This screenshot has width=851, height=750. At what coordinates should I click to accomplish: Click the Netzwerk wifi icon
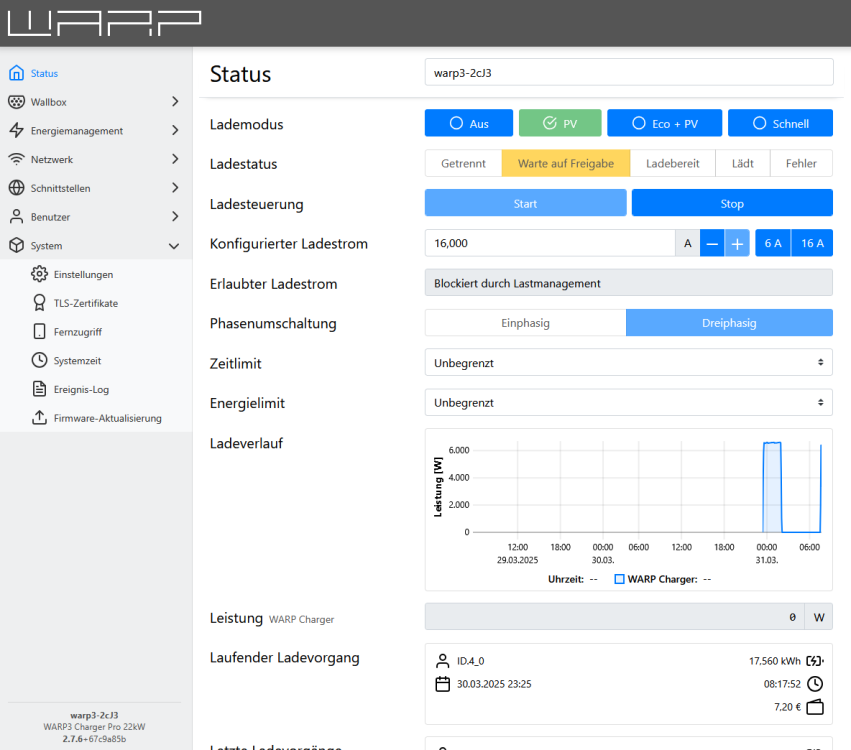tap(16, 159)
